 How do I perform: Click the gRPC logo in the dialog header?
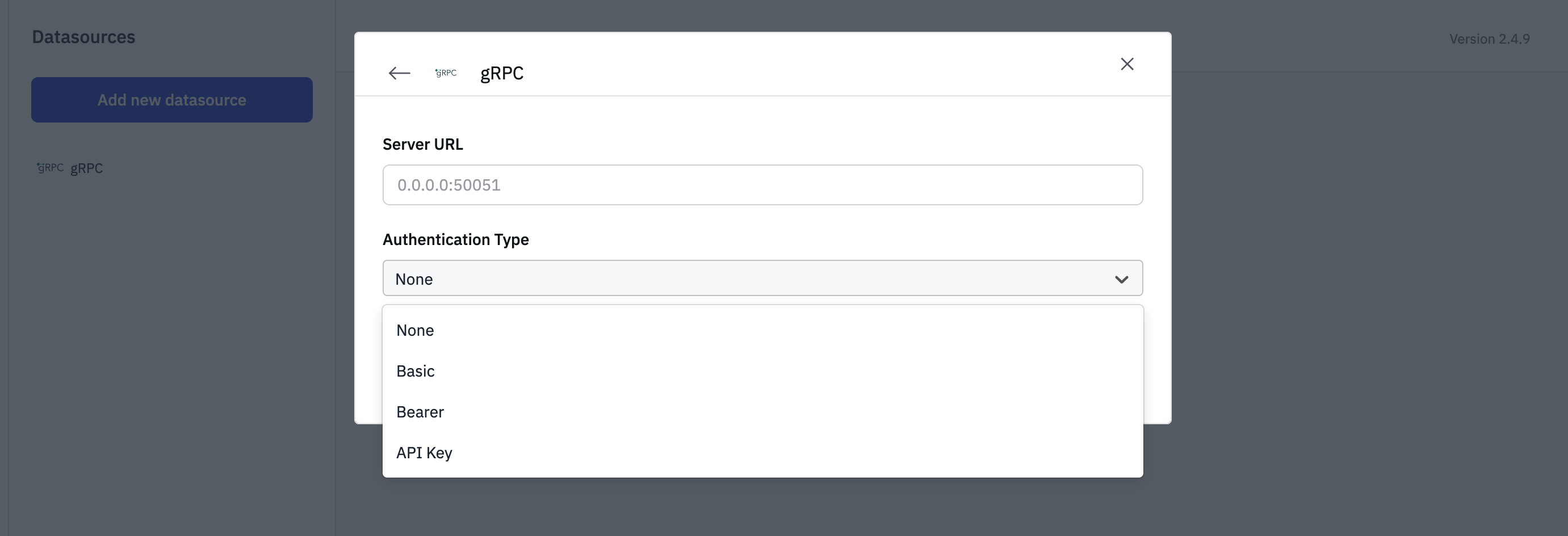click(446, 73)
